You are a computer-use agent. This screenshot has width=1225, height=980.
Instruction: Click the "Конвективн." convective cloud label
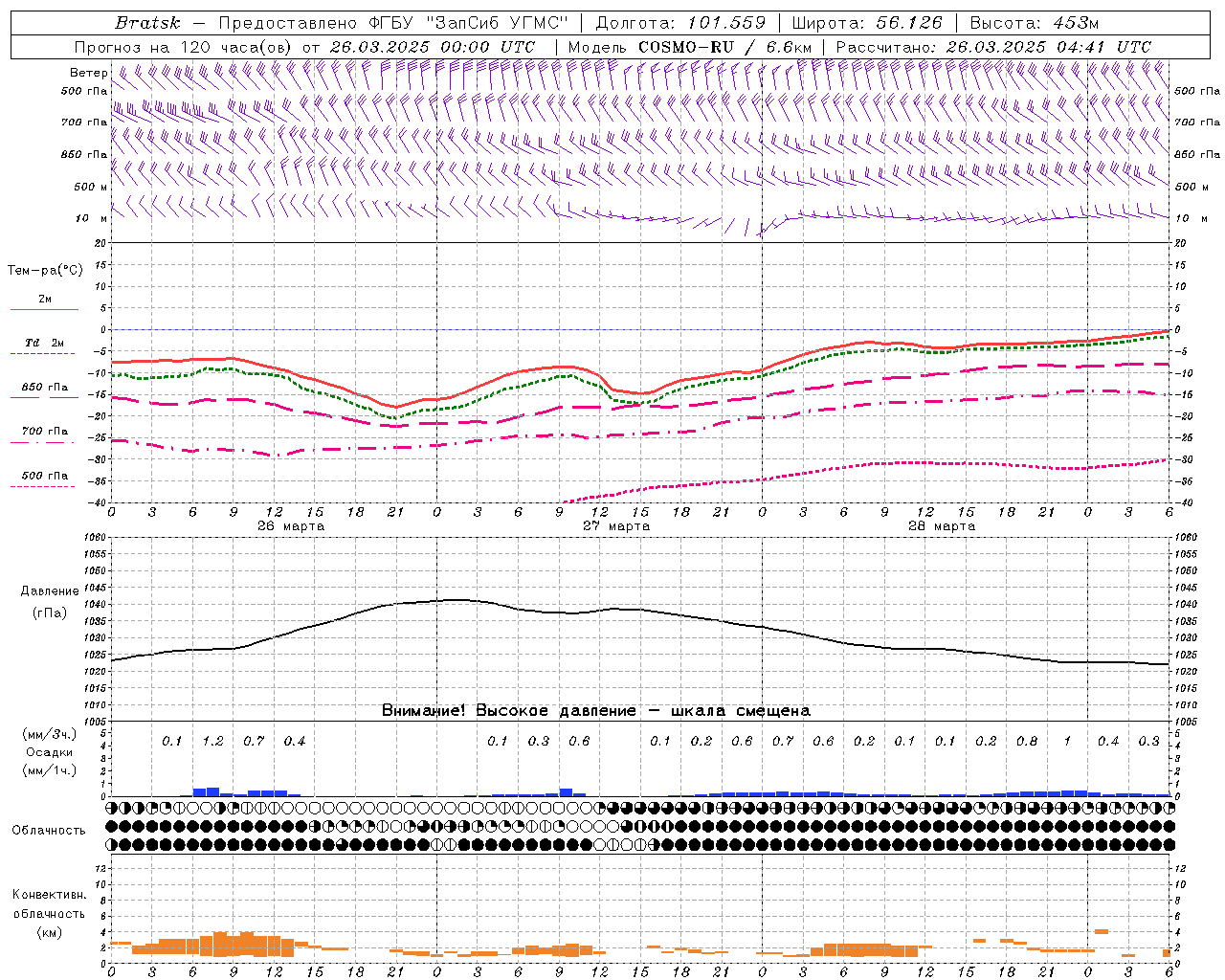coord(49,895)
